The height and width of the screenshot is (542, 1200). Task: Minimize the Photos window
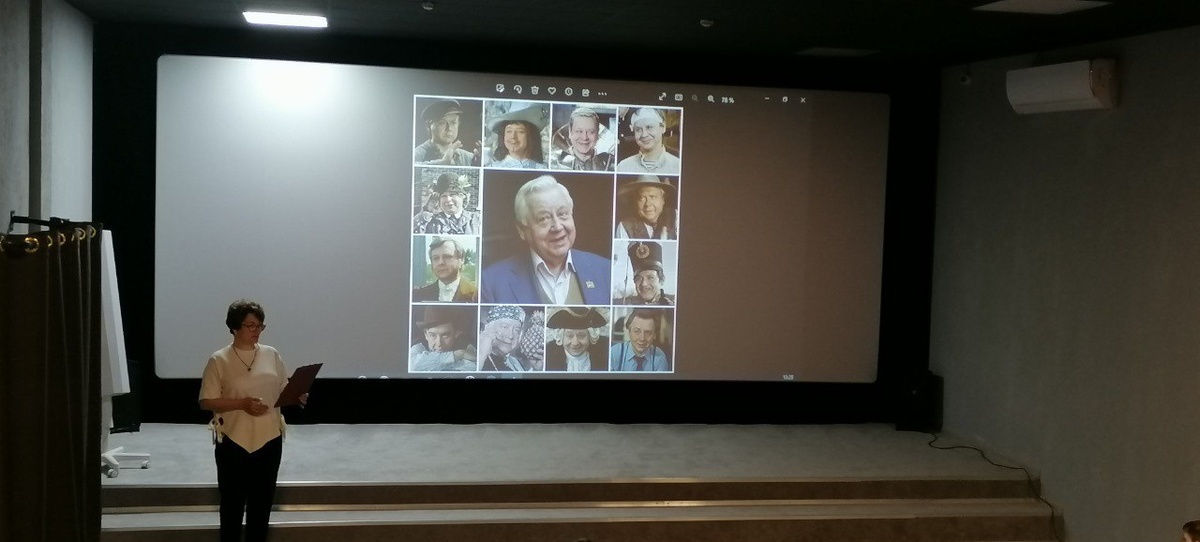coord(767,99)
